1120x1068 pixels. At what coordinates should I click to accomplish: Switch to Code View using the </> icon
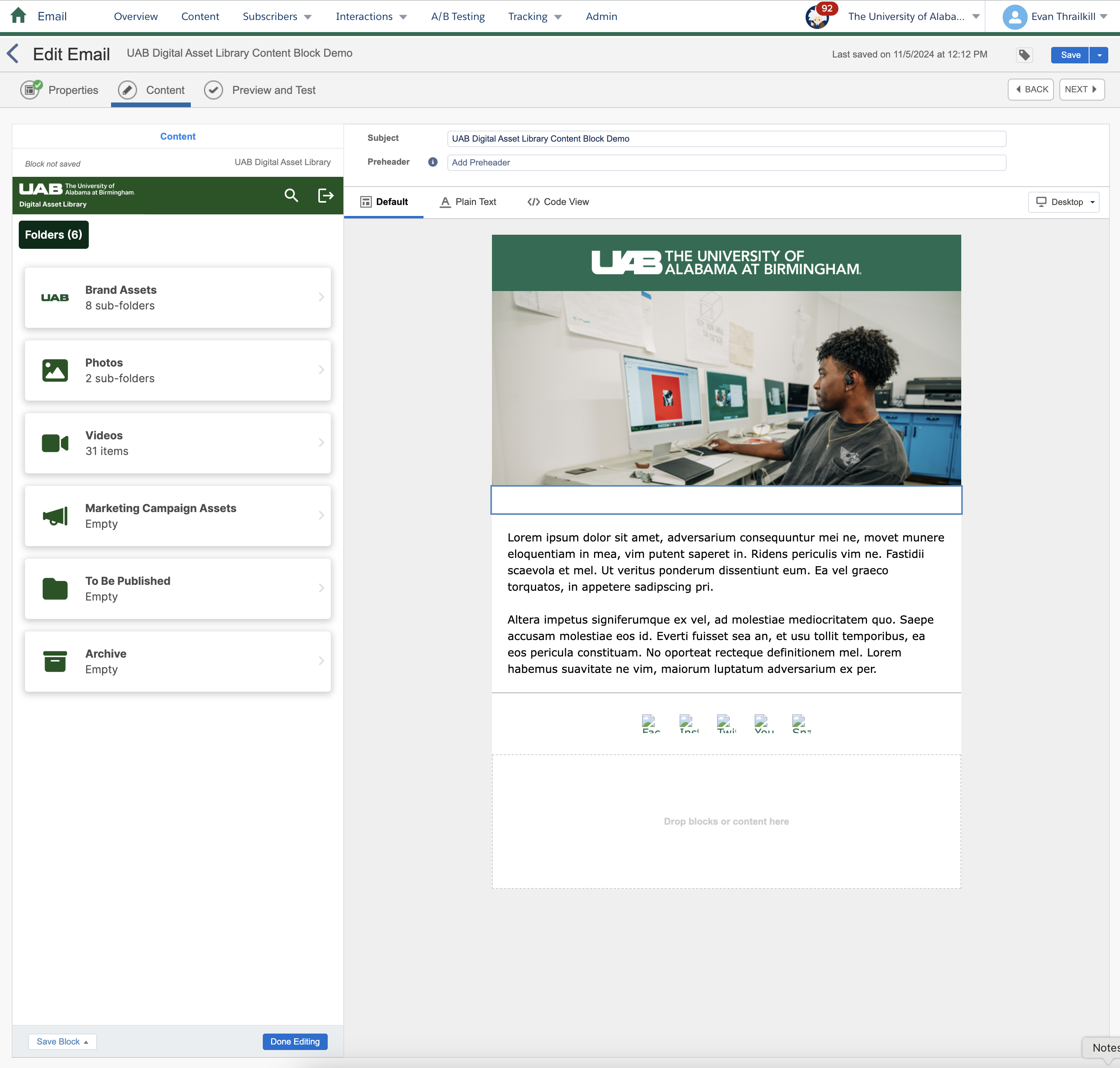pos(533,201)
